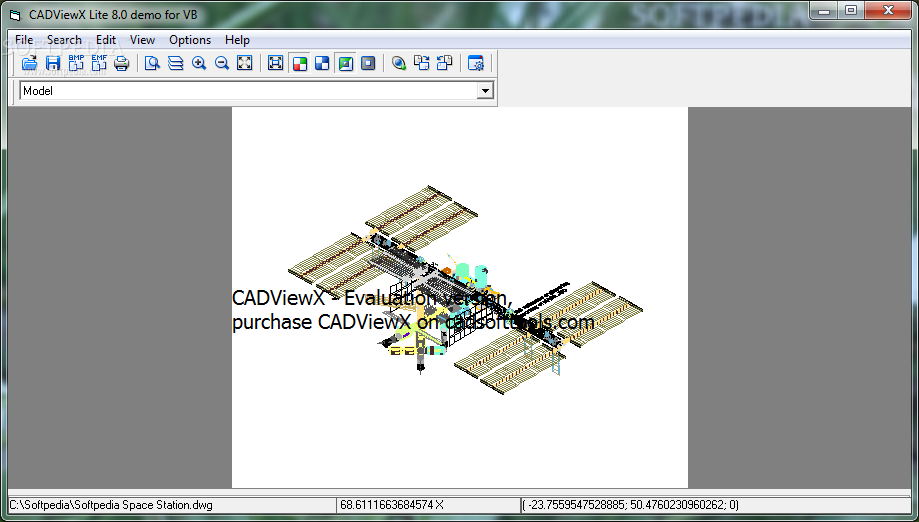Open the window settings gear icon
The height and width of the screenshot is (522, 919).
tap(476, 63)
